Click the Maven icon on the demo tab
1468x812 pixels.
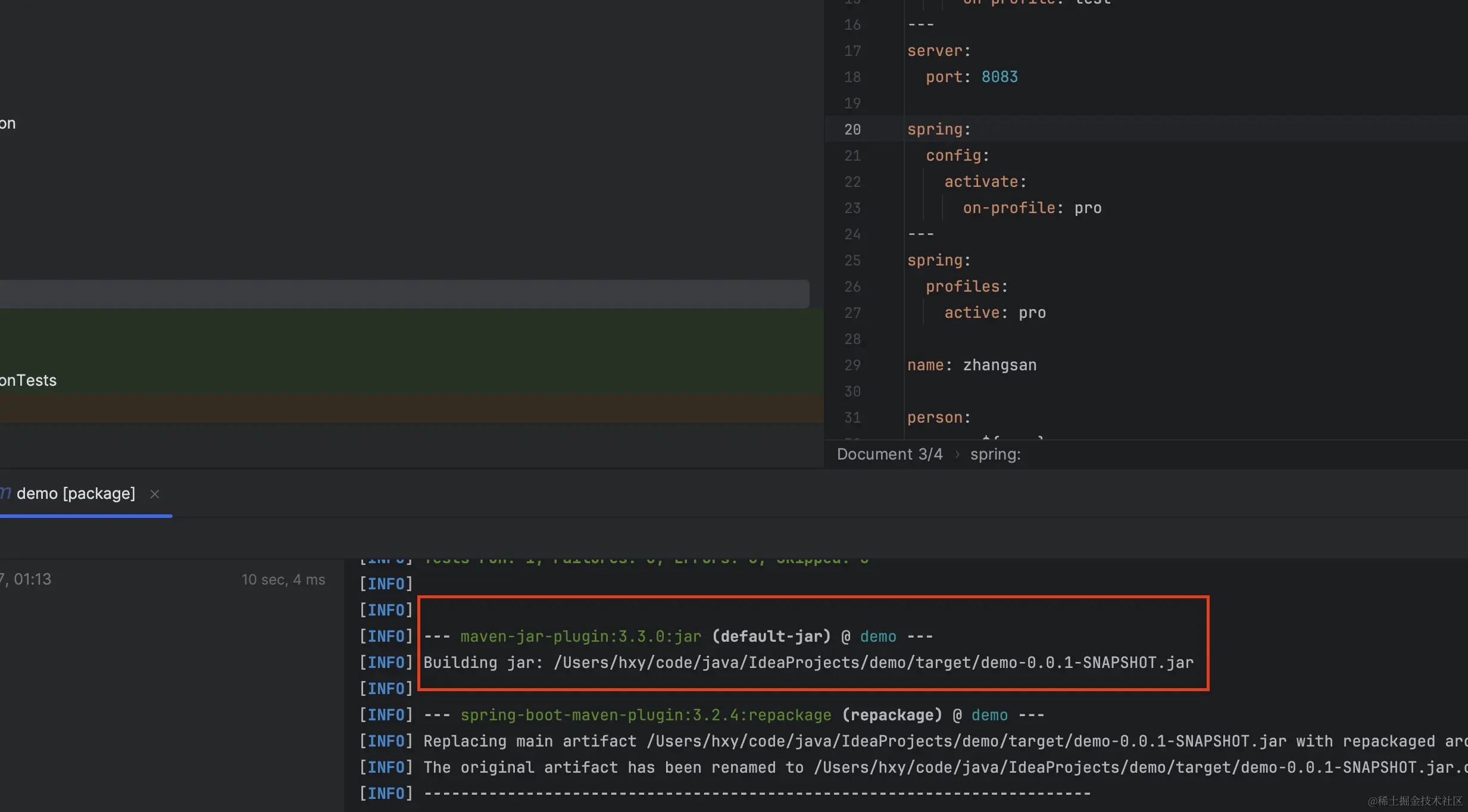point(5,493)
